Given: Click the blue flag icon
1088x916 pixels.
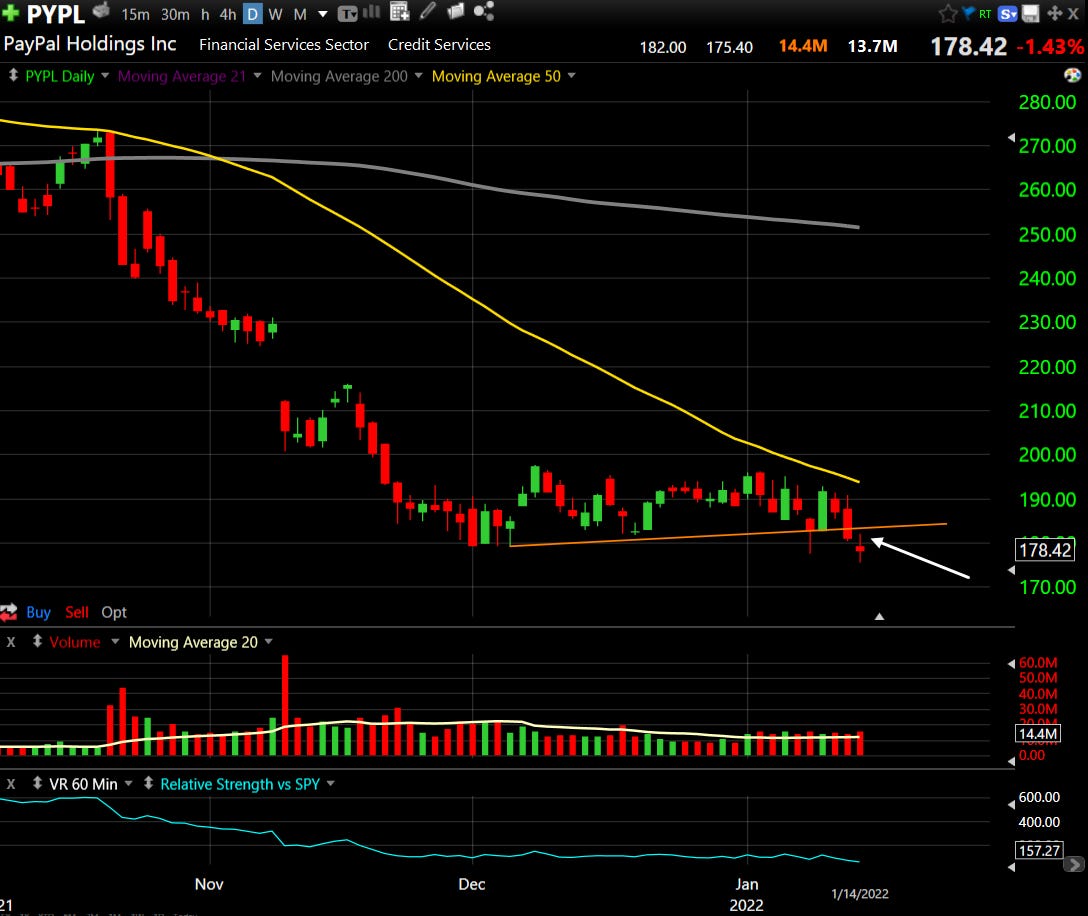Looking at the screenshot, I should pos(969,12).
